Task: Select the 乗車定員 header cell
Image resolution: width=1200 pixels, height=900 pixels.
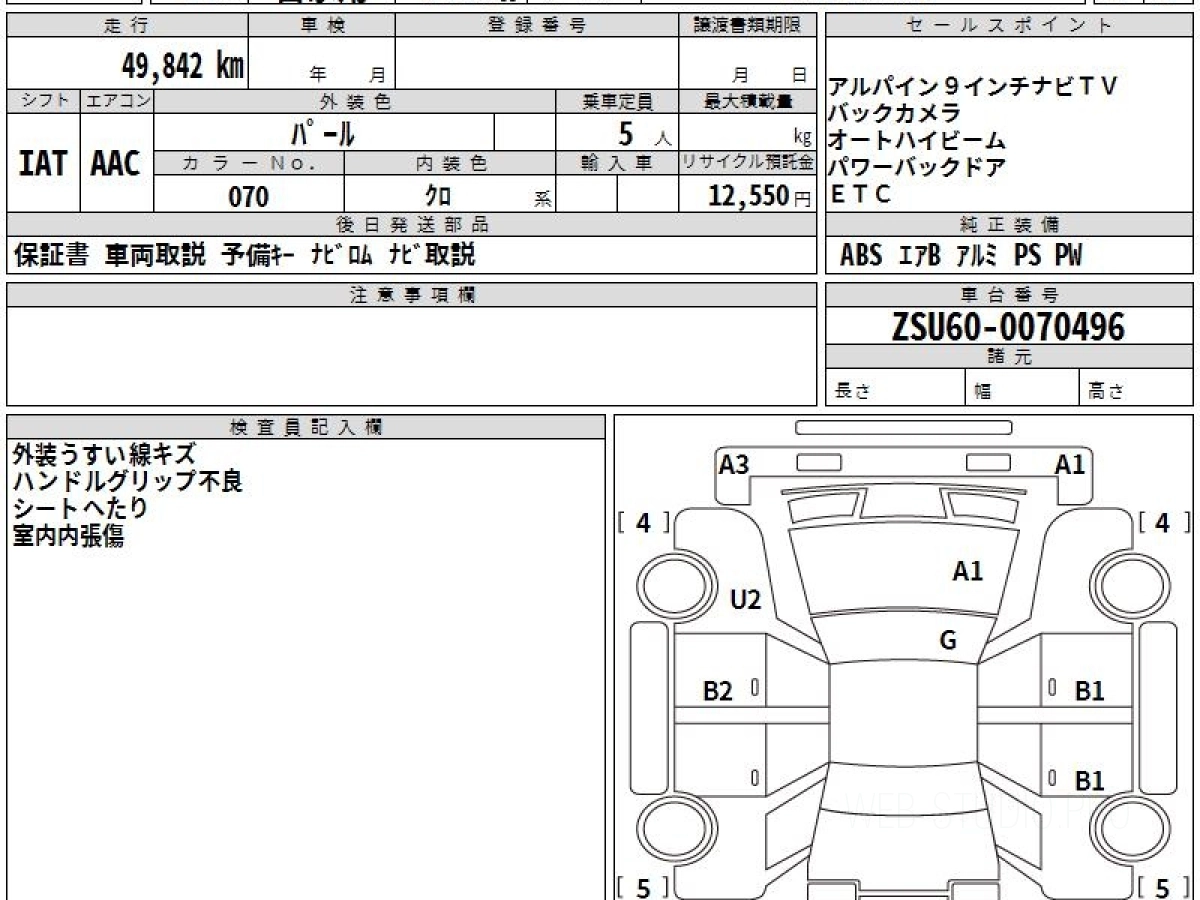Action: tap(617, 102)
